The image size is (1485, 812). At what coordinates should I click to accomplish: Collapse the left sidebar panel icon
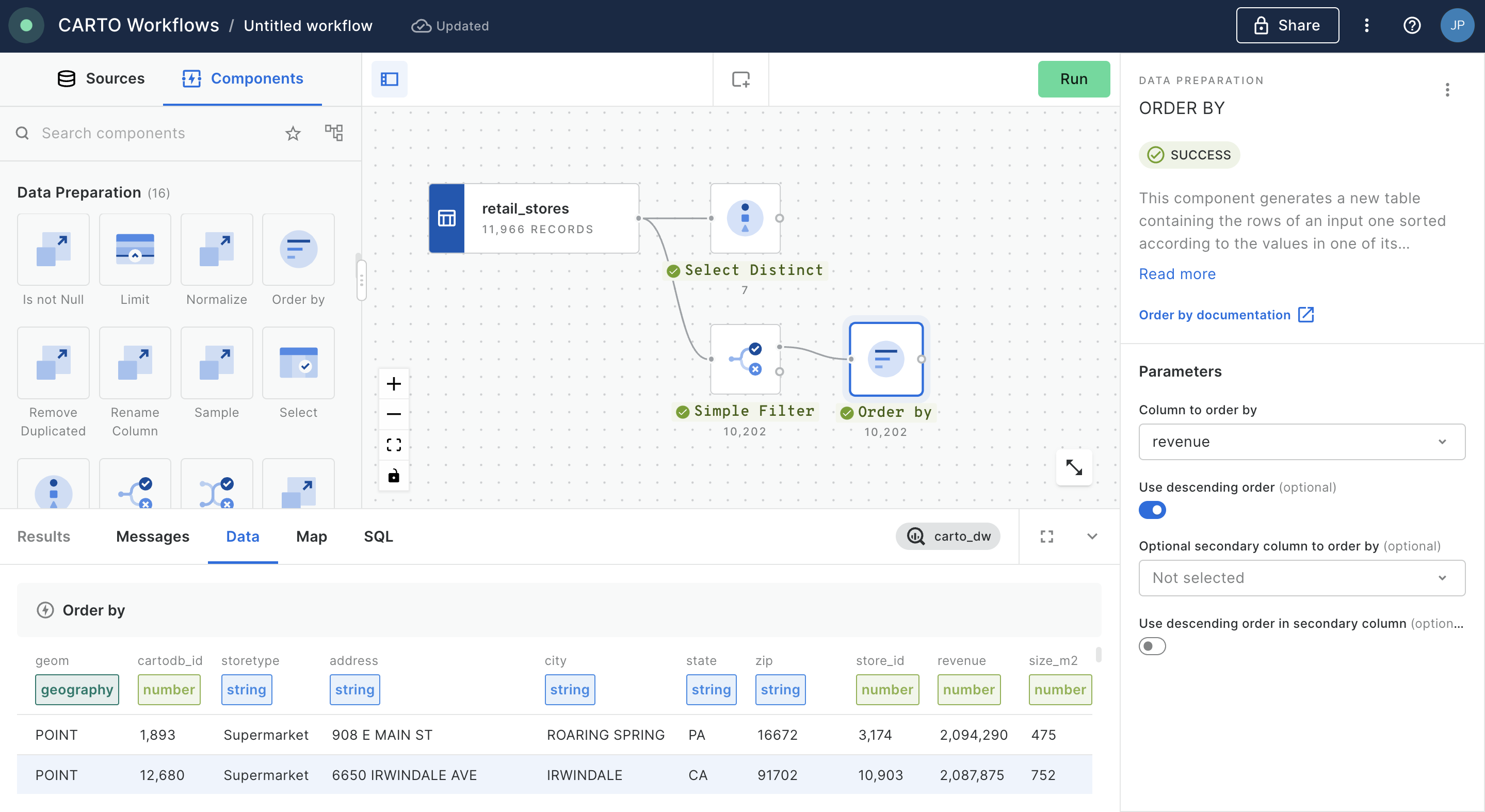click(389, 79)
